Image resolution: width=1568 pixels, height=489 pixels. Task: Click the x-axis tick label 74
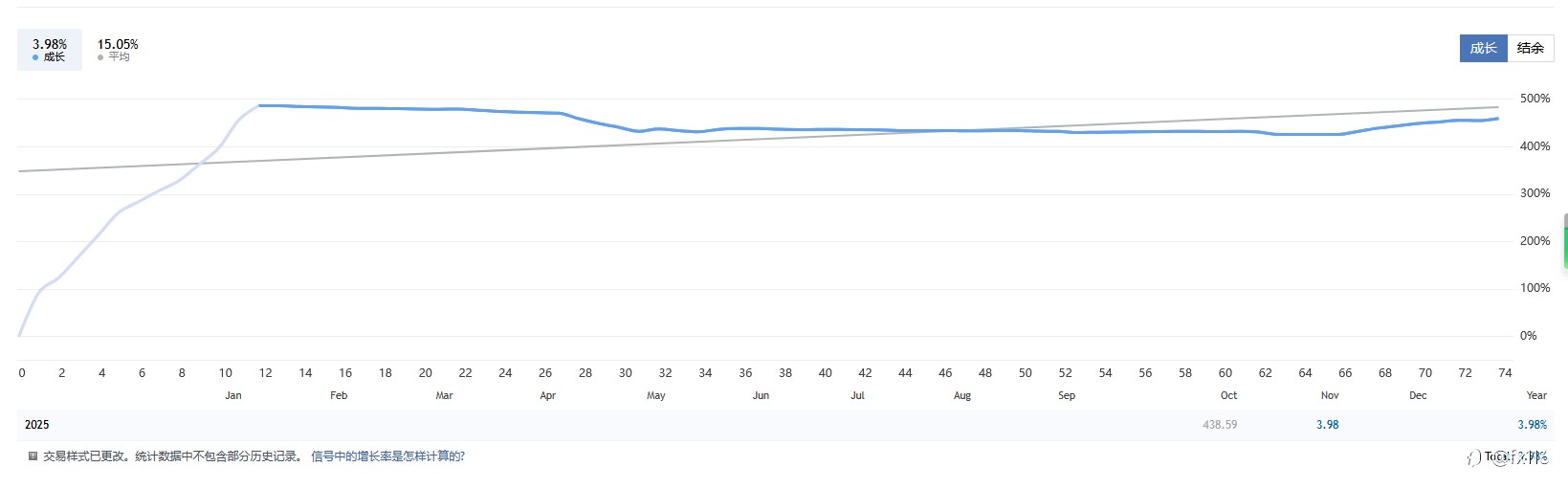[x=1505, y=373]
